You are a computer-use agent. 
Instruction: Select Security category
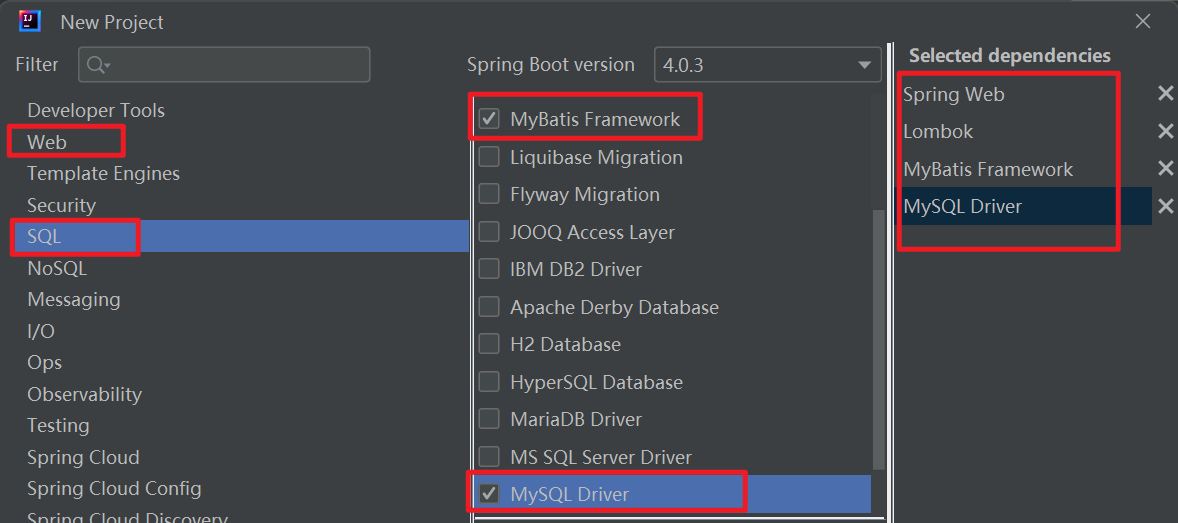pos(61,205)
